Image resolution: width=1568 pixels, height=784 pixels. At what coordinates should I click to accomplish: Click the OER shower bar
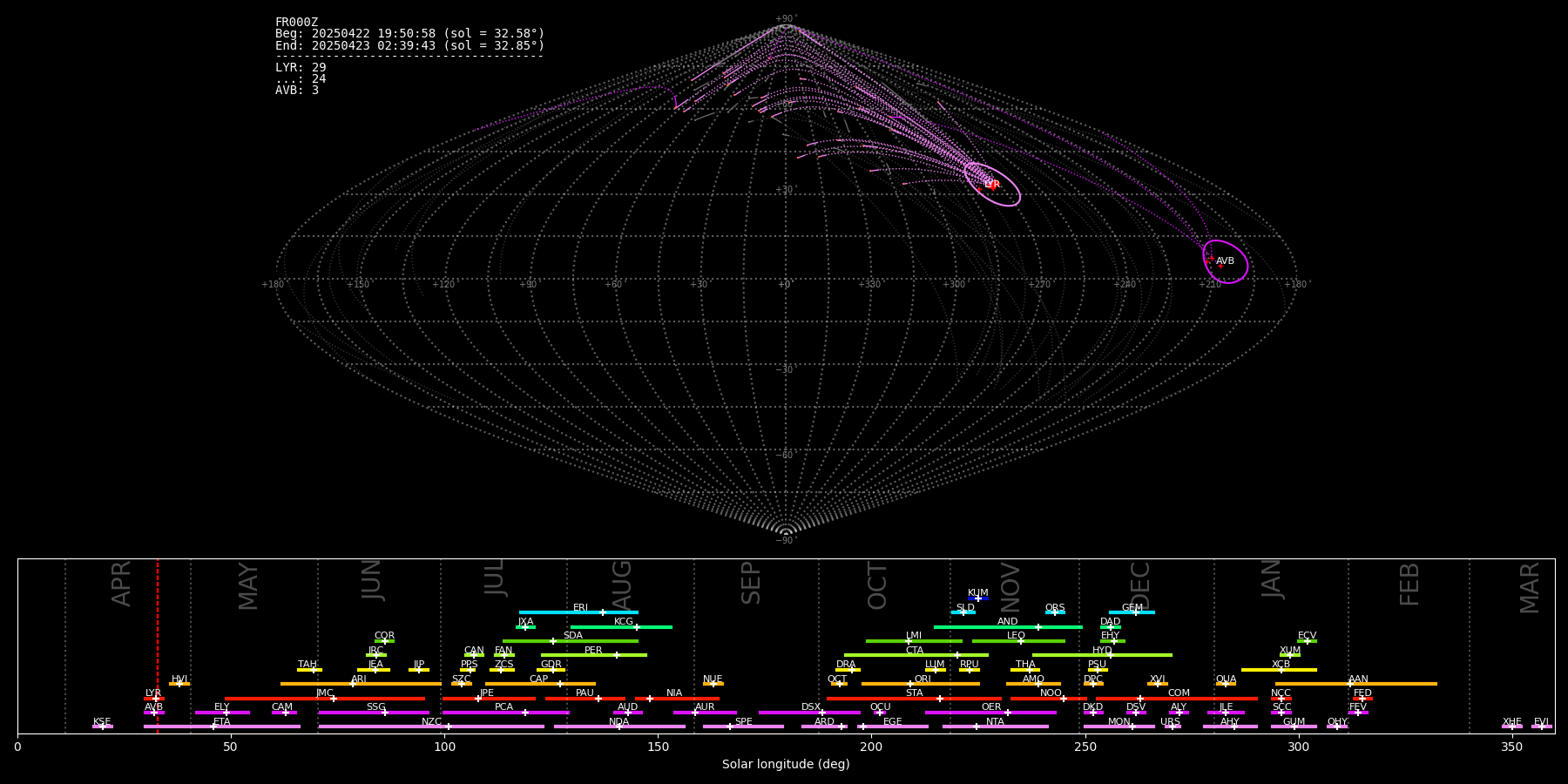[990, 713]
